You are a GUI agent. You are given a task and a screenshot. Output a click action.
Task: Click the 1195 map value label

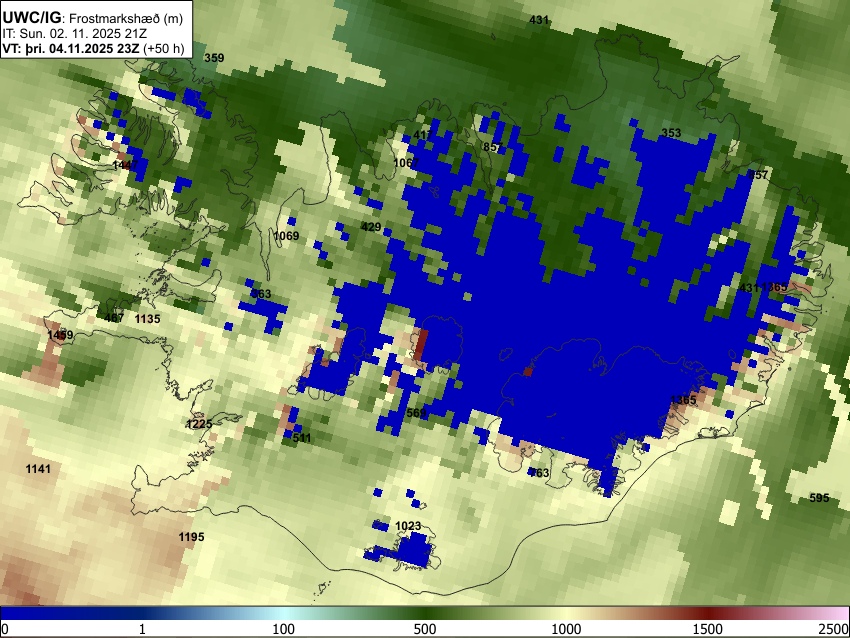(x=192, y=537)
